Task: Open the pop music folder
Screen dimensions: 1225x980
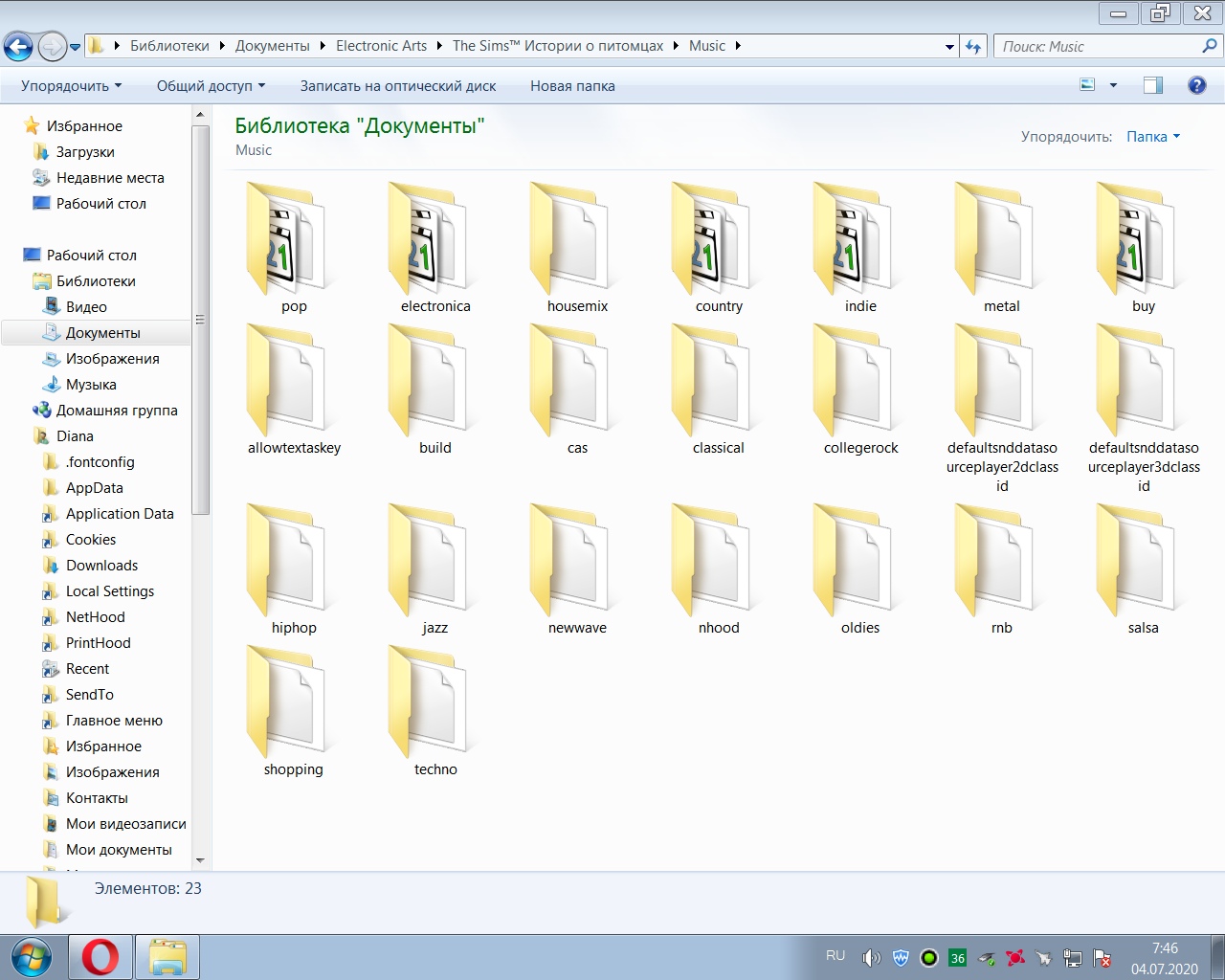Action: [x=287, y=244]
